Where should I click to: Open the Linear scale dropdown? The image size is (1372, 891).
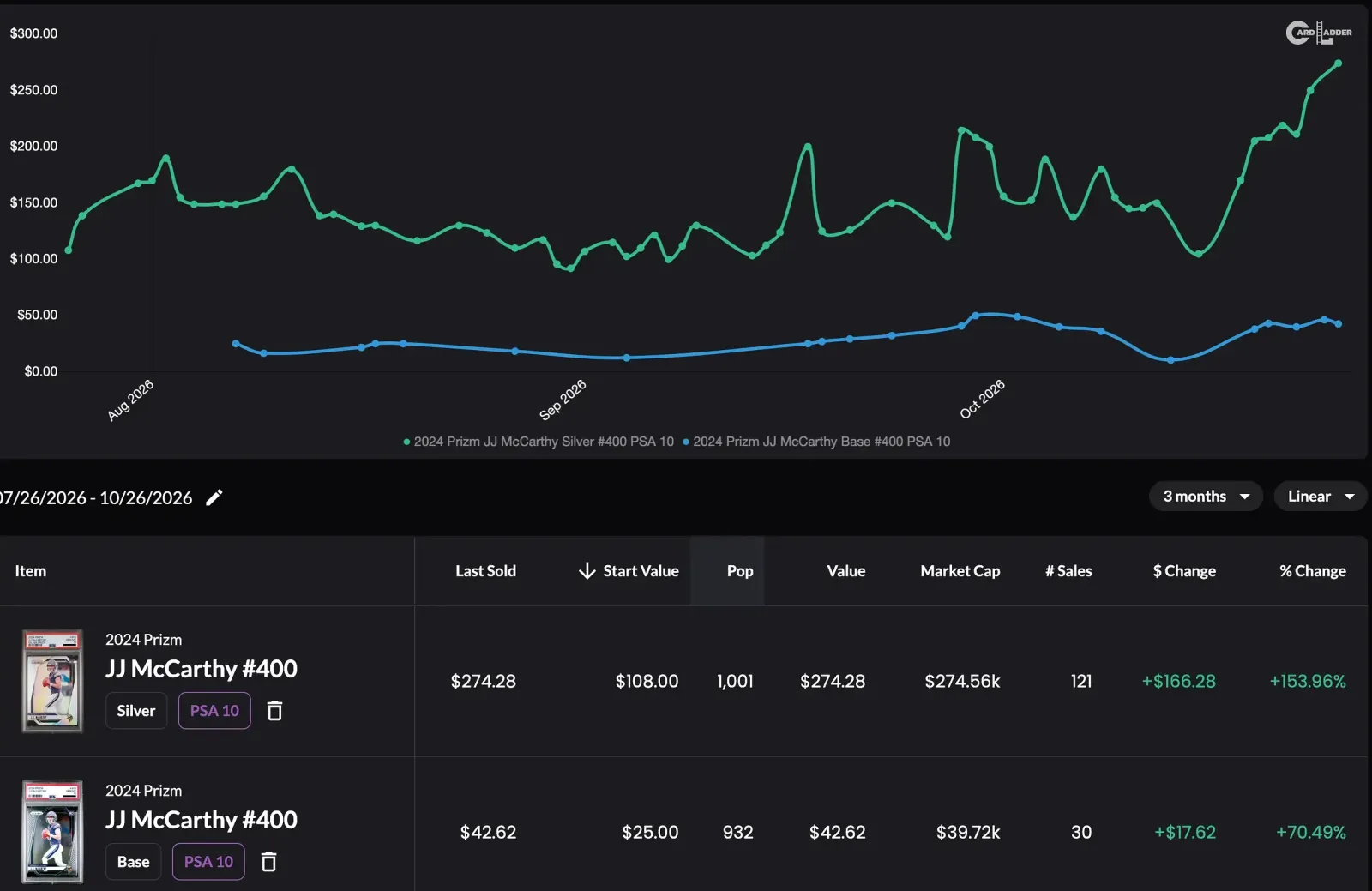coord(1321,497)
